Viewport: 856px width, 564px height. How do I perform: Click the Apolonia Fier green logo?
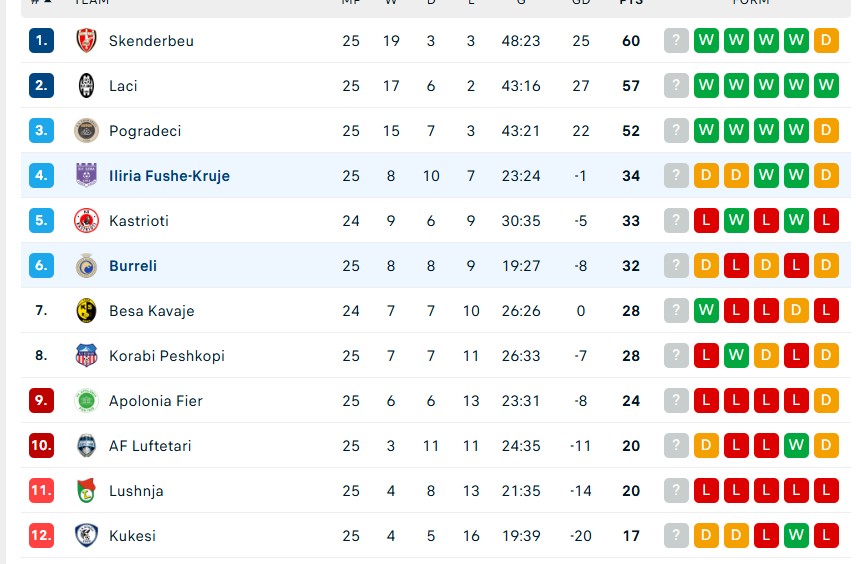87,401
